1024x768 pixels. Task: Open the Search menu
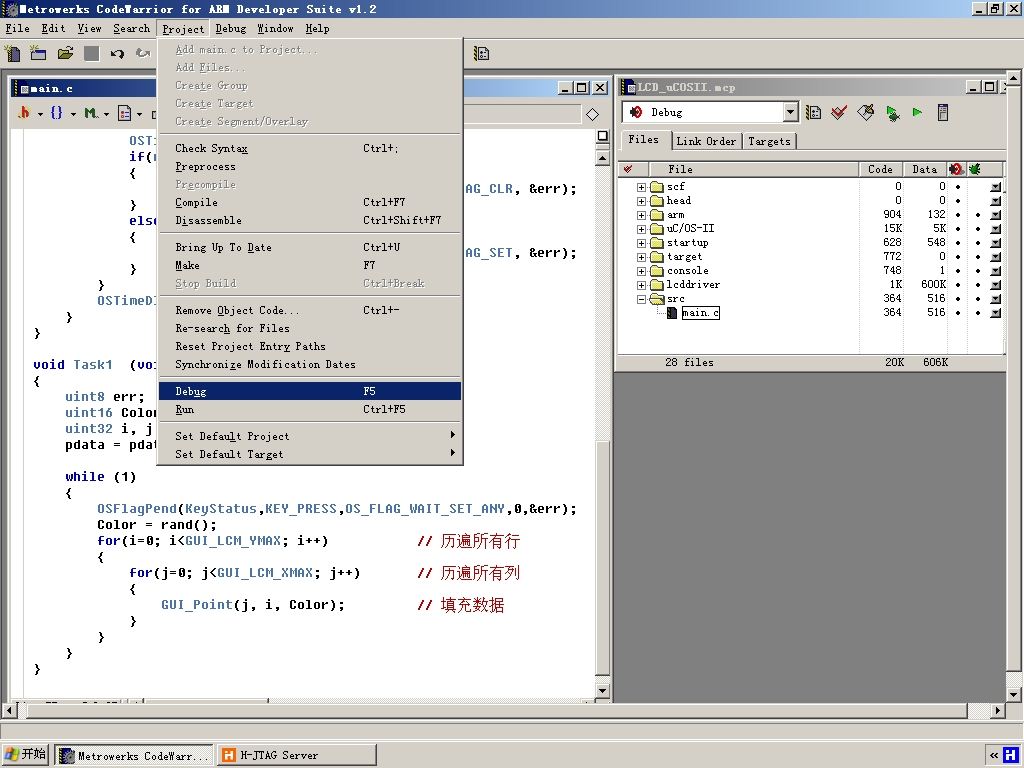click(x=131, y=29)
